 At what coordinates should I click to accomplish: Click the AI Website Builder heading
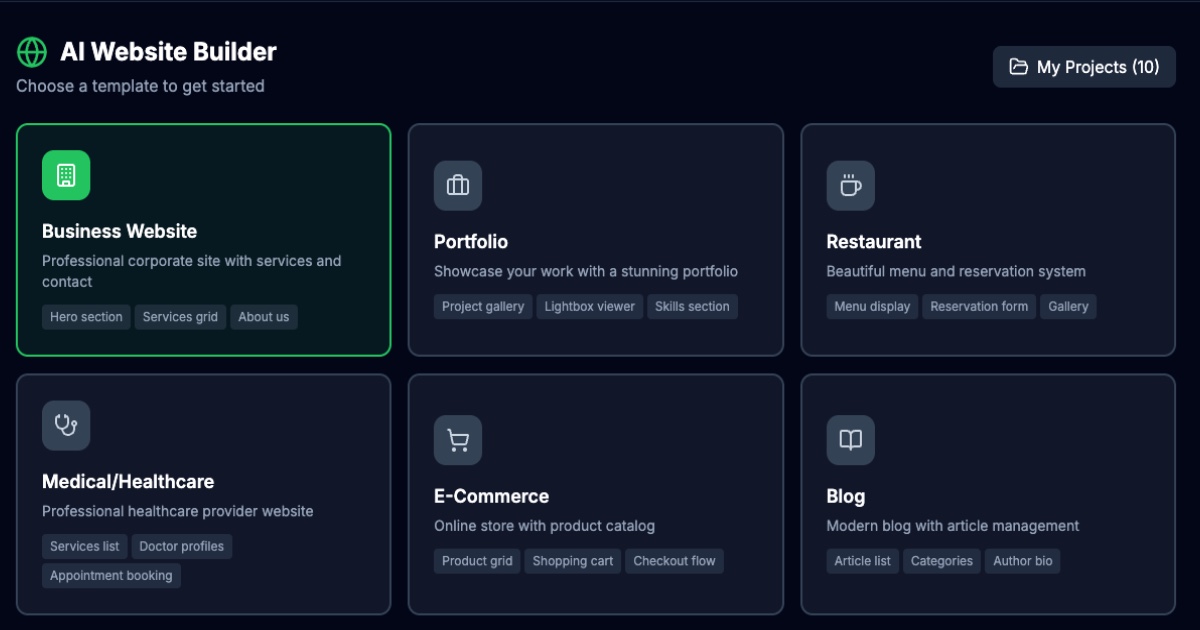[x=168, y=52]
